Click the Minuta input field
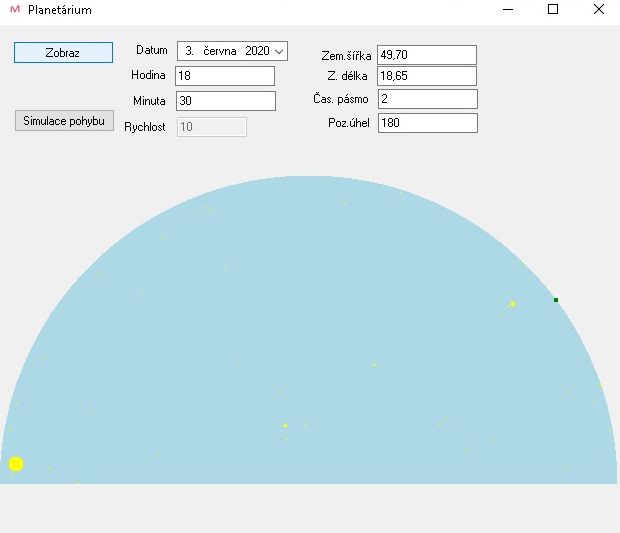 coord(224,101)
